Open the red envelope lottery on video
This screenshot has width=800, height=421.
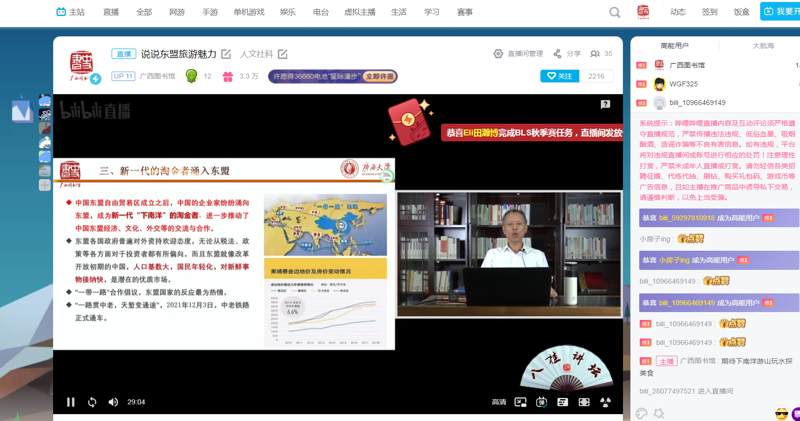[x=410, y=121]
